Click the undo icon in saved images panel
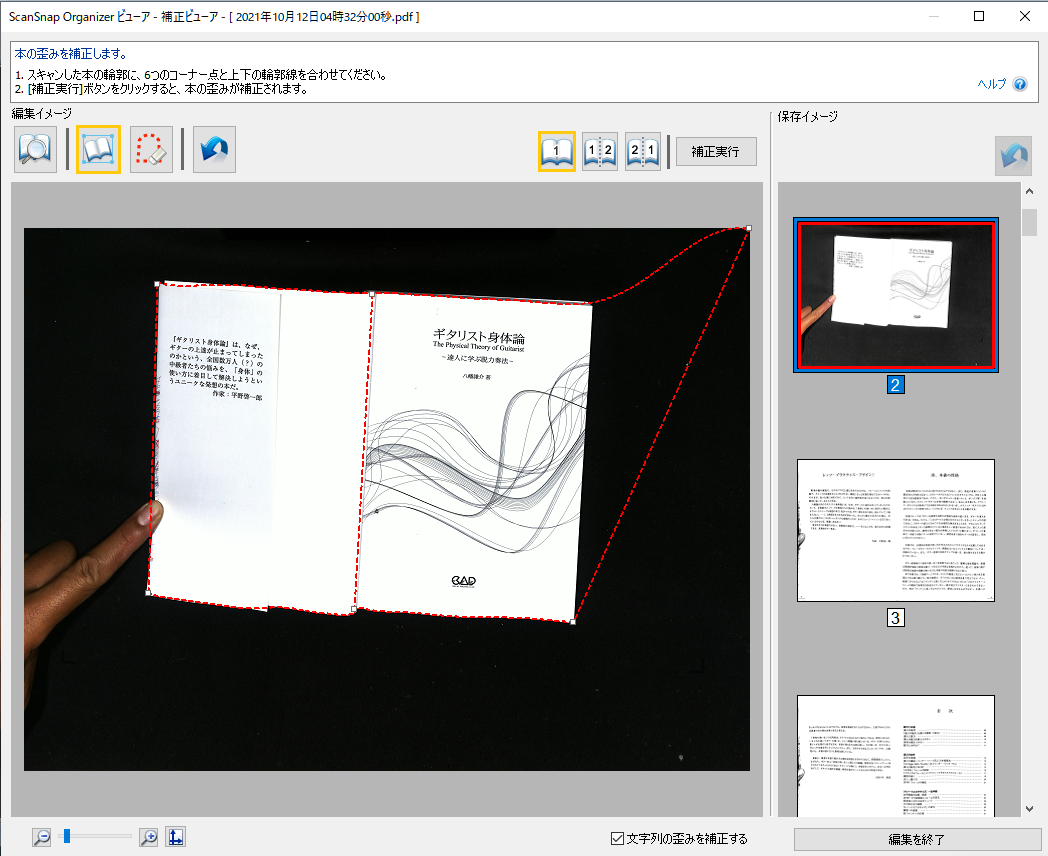Screen dimensions: 1048x856 tap(1013, 156)
